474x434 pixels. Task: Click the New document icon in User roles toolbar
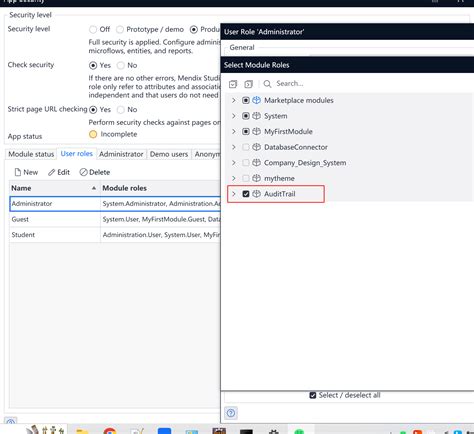(18, 172)
